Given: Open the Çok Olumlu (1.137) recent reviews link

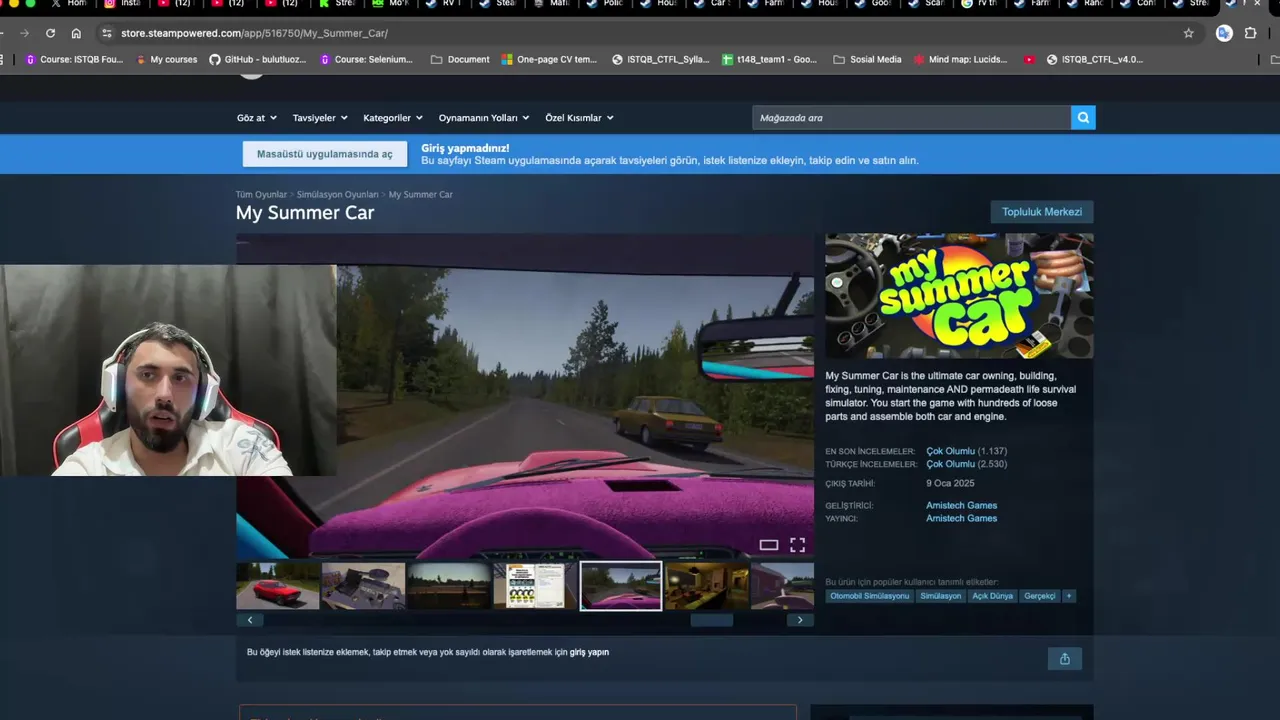Looking at the screenshot, I should point(966,451).
